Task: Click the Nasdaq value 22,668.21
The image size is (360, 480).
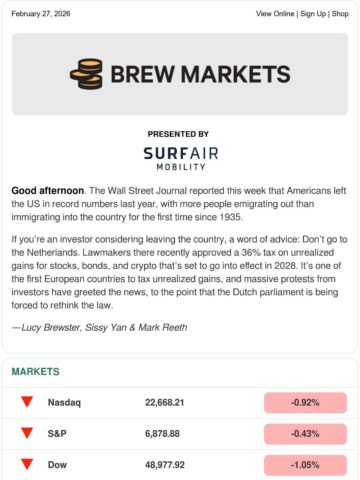Action: pyautogui.click(x=164, y=403)
